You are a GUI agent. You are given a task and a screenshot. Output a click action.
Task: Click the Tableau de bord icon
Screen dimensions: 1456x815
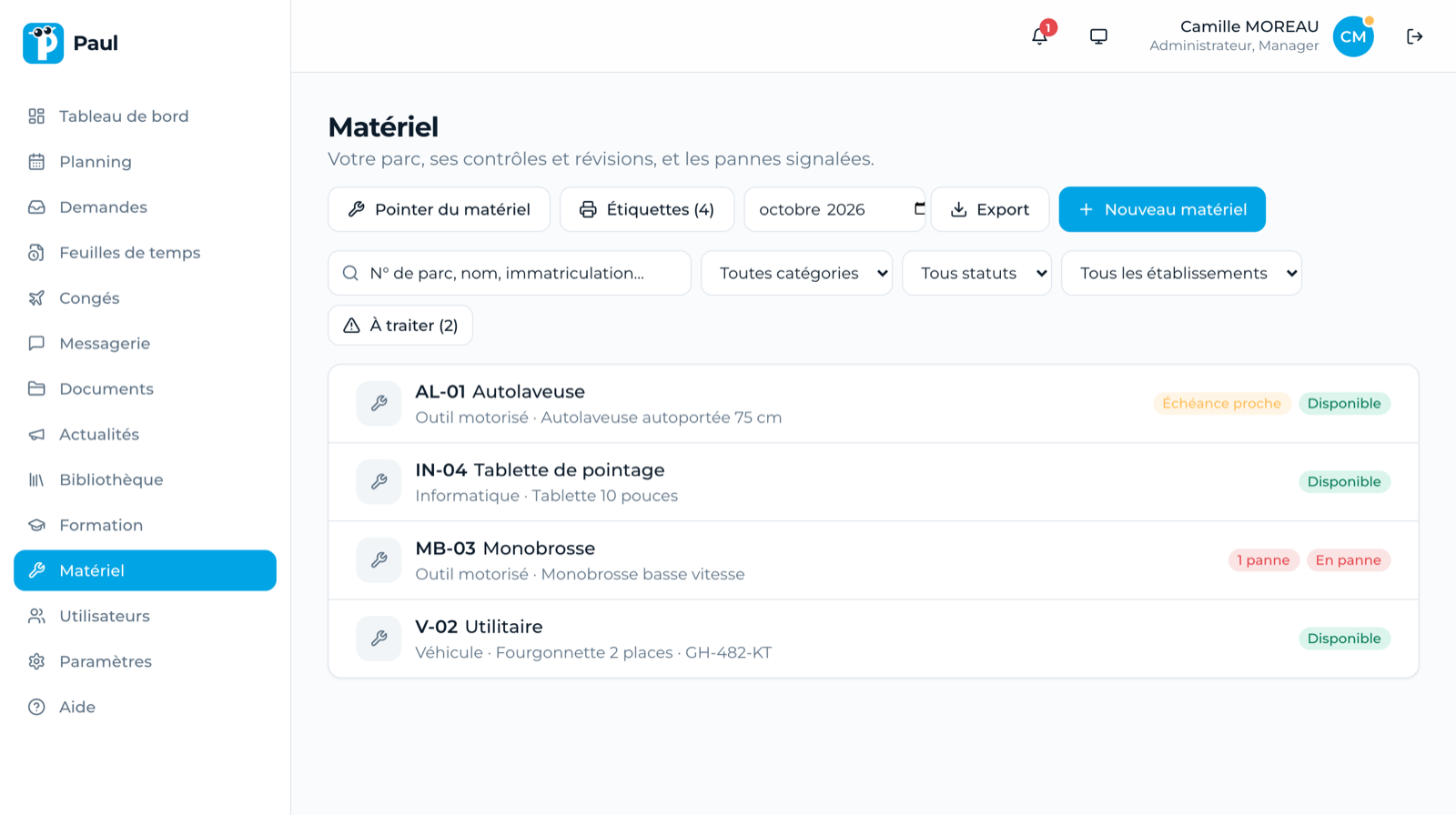coord(36,116)
